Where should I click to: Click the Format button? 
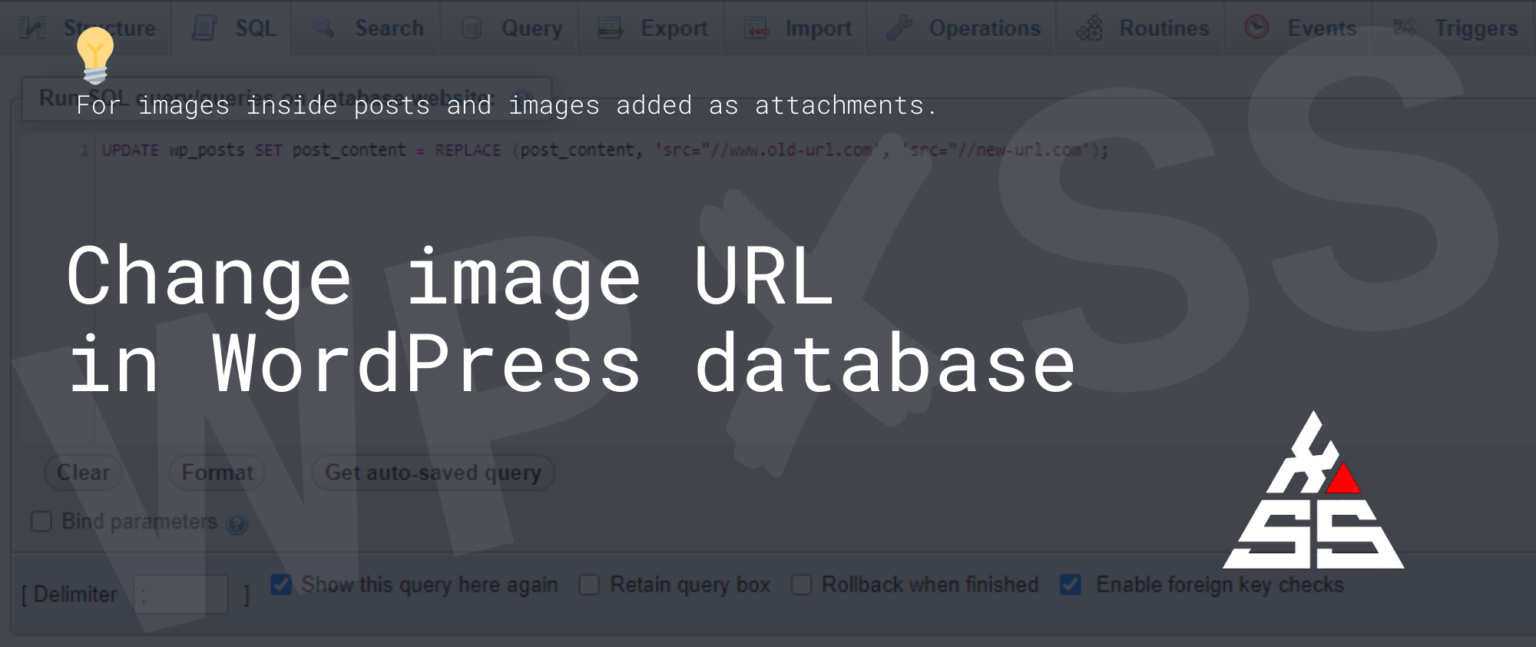pyautogui.click(x=217, y=472)
